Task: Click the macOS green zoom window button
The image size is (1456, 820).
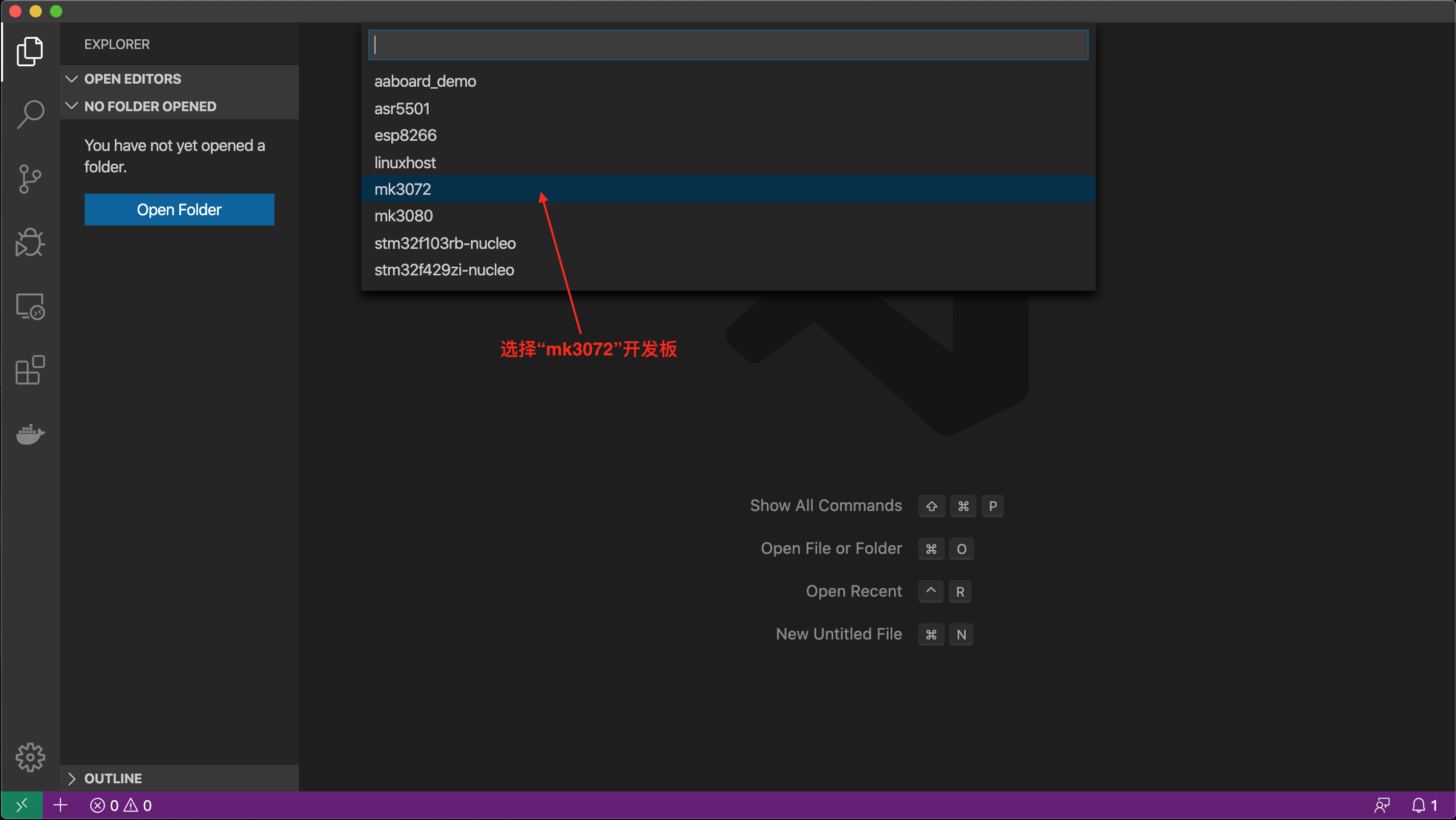Action: click(x=56, y=11)
